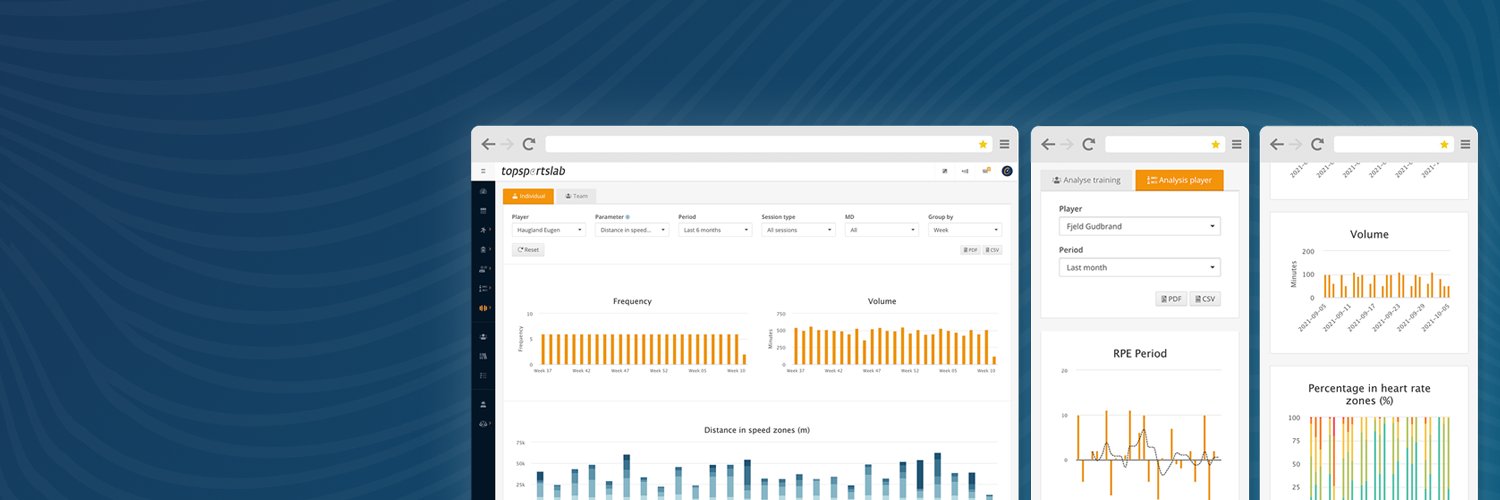Image resolution: width=1500 pixels, height=500 pixels.
Task: Bookmark star in the large dashboard window
Action: [983, 144]
